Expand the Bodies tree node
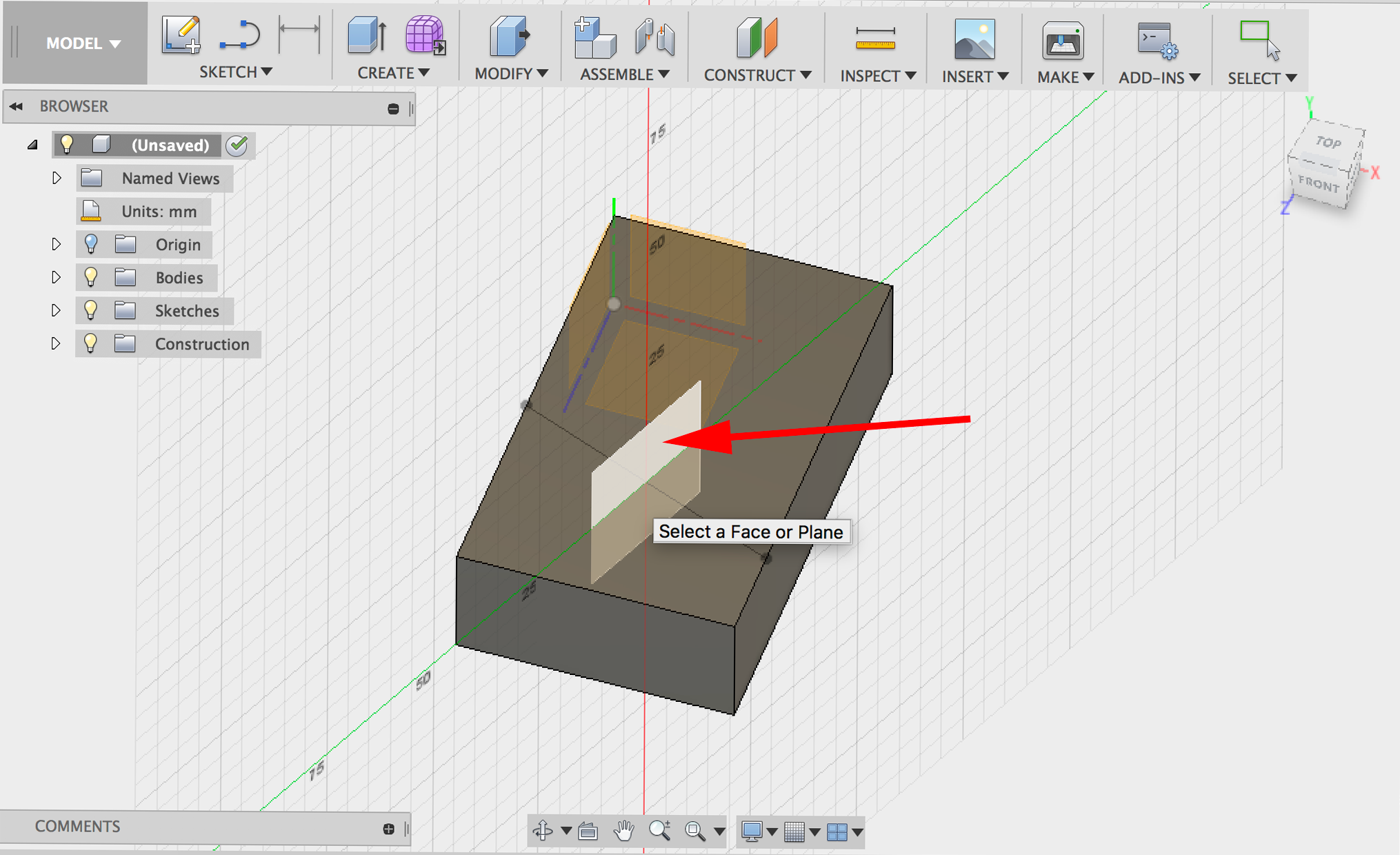The width and height of the screenshot is (1400, 855). pos(57,277)
